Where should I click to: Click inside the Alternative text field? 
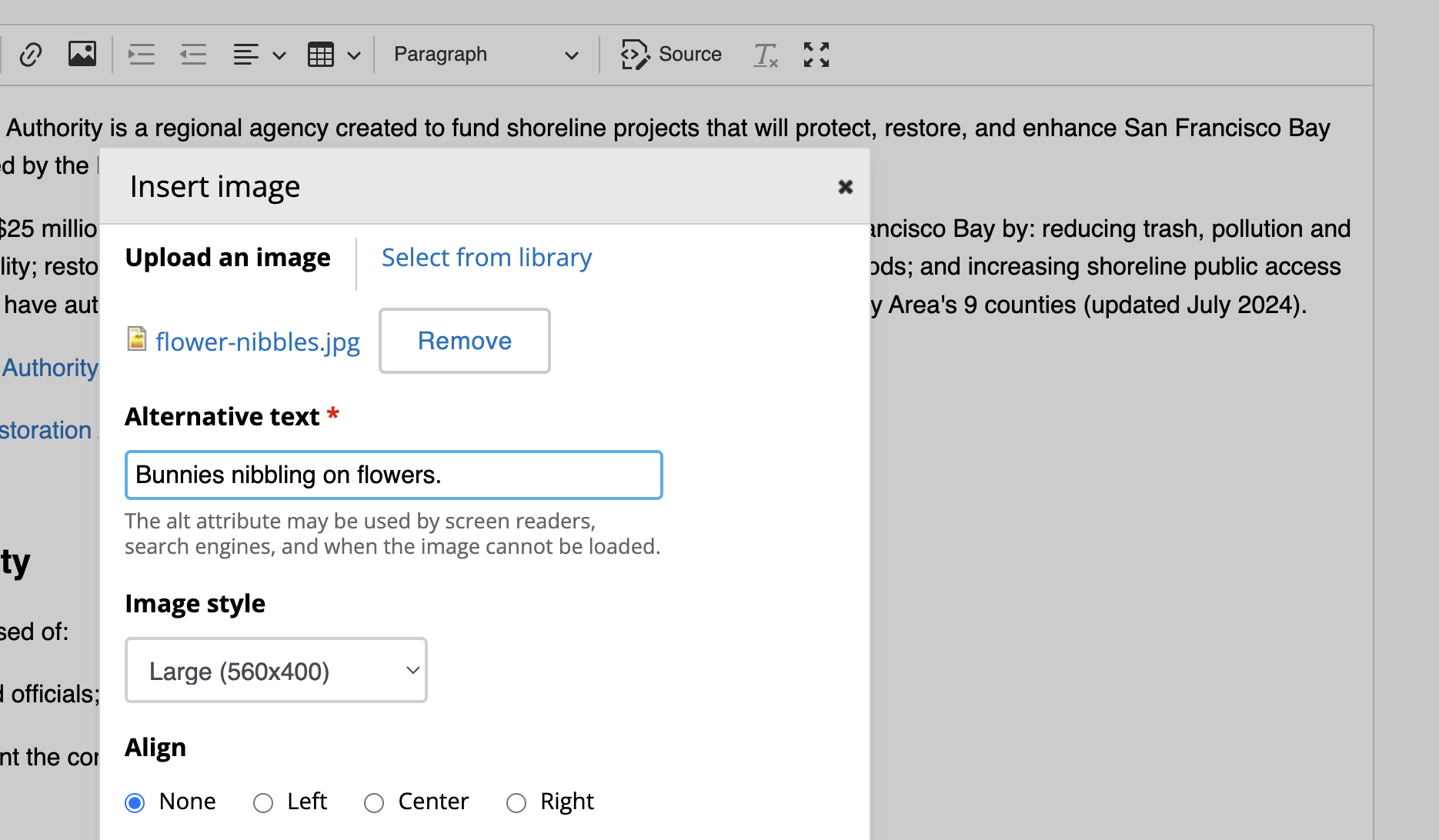393,475
